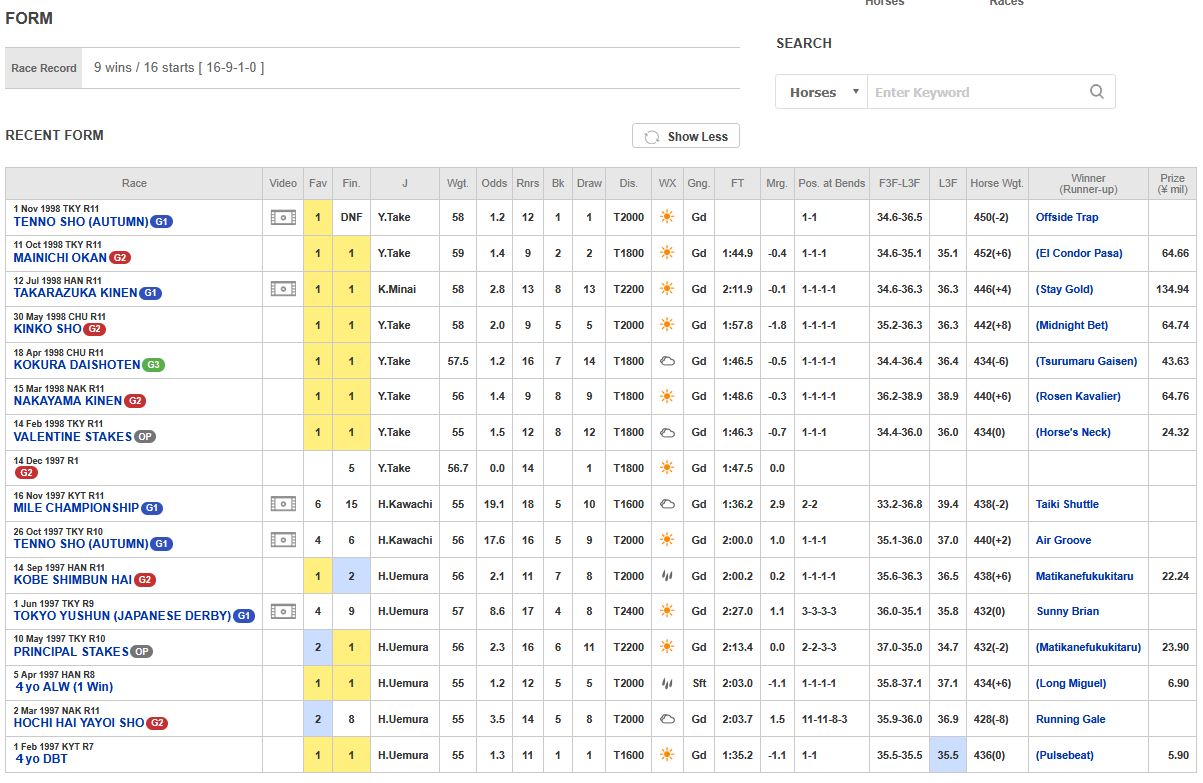Open winner Offside Trap horse page
Screen dimensions: 1203x783
[1067, 217]
